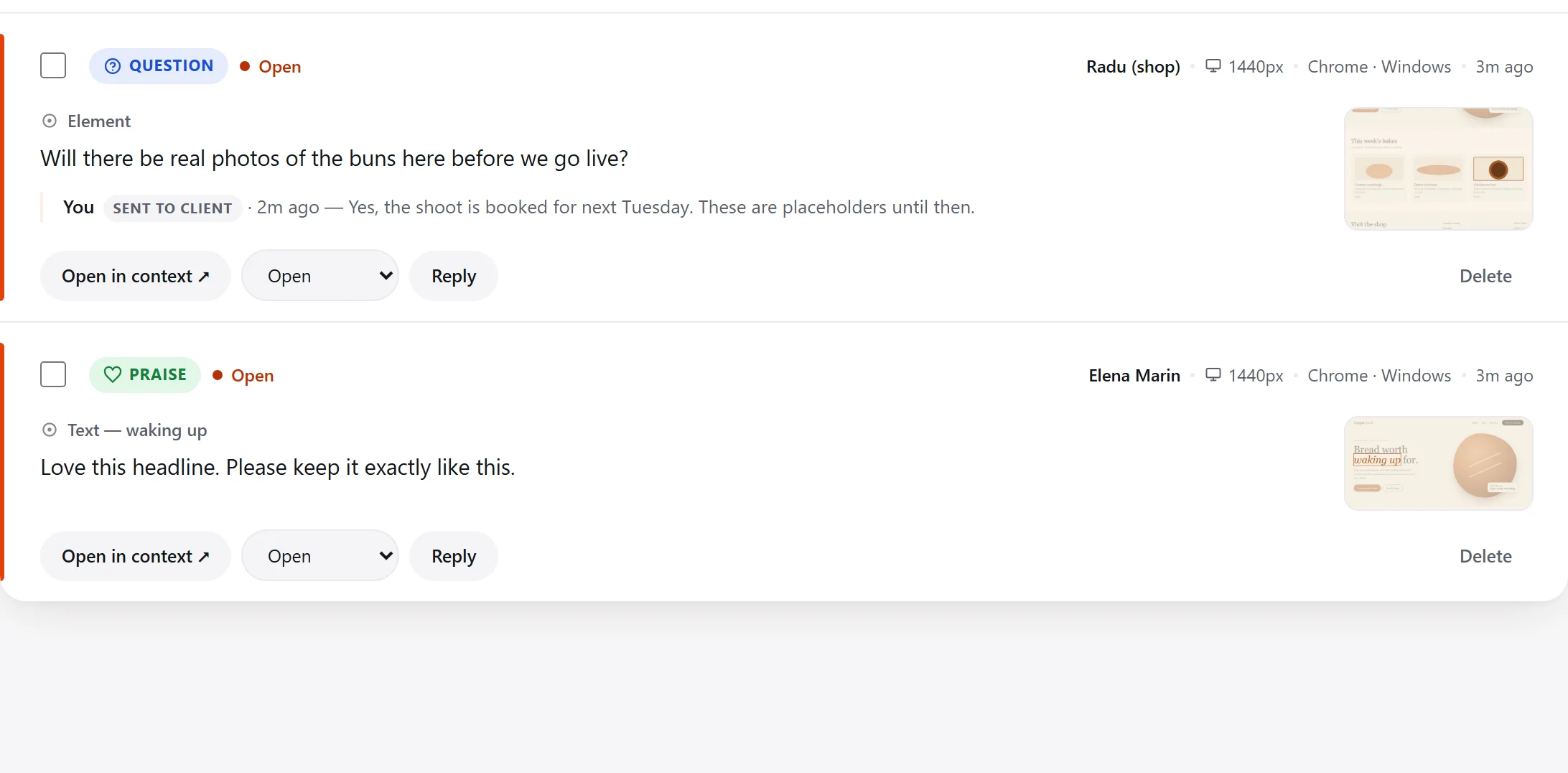Screen dimensions: 1568x773
Task: Click the target icon beside Element label
Action: point(50,121)
